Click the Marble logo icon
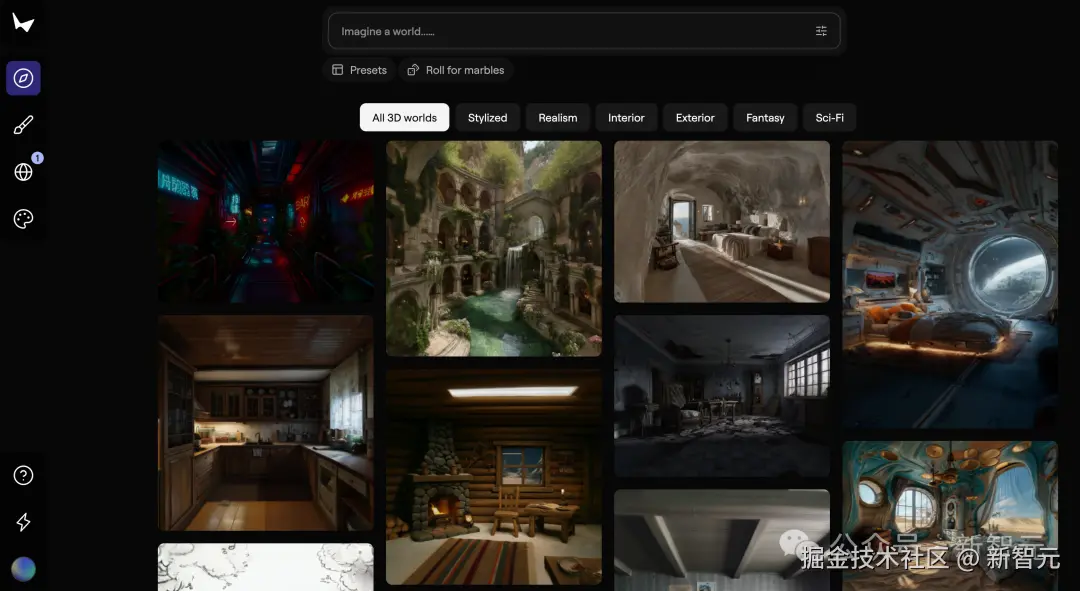The width and height of the screenshot is (1080, 591). 23,23
